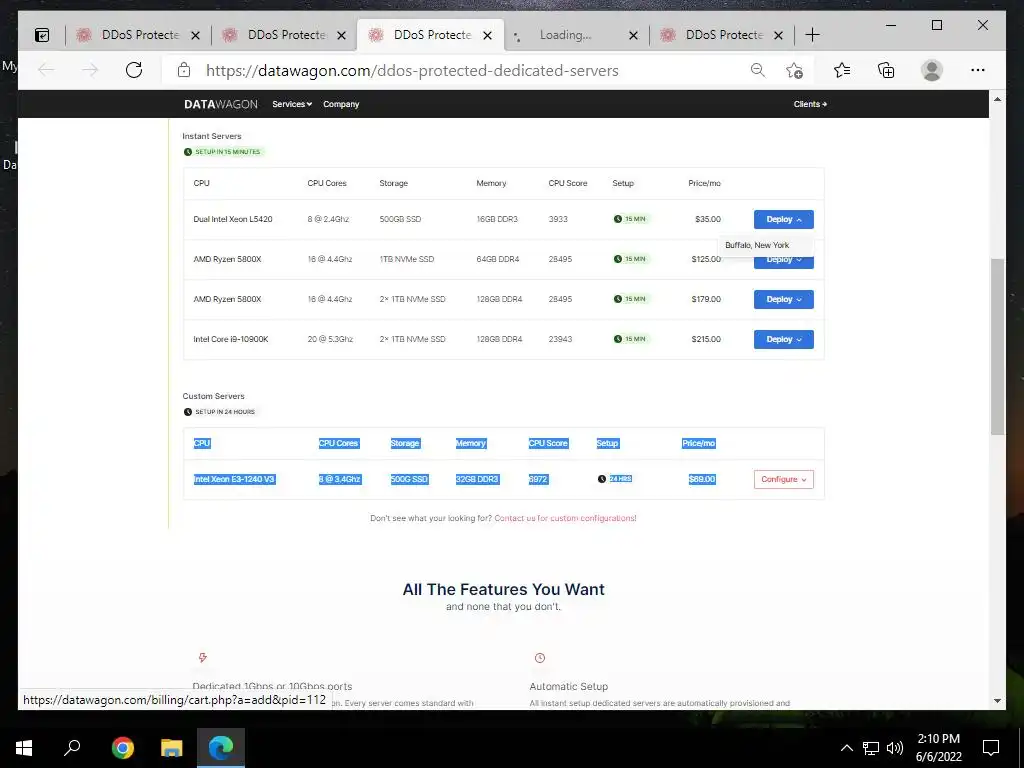Choose the Buffalo, New York location option

(x=758, y=245)
